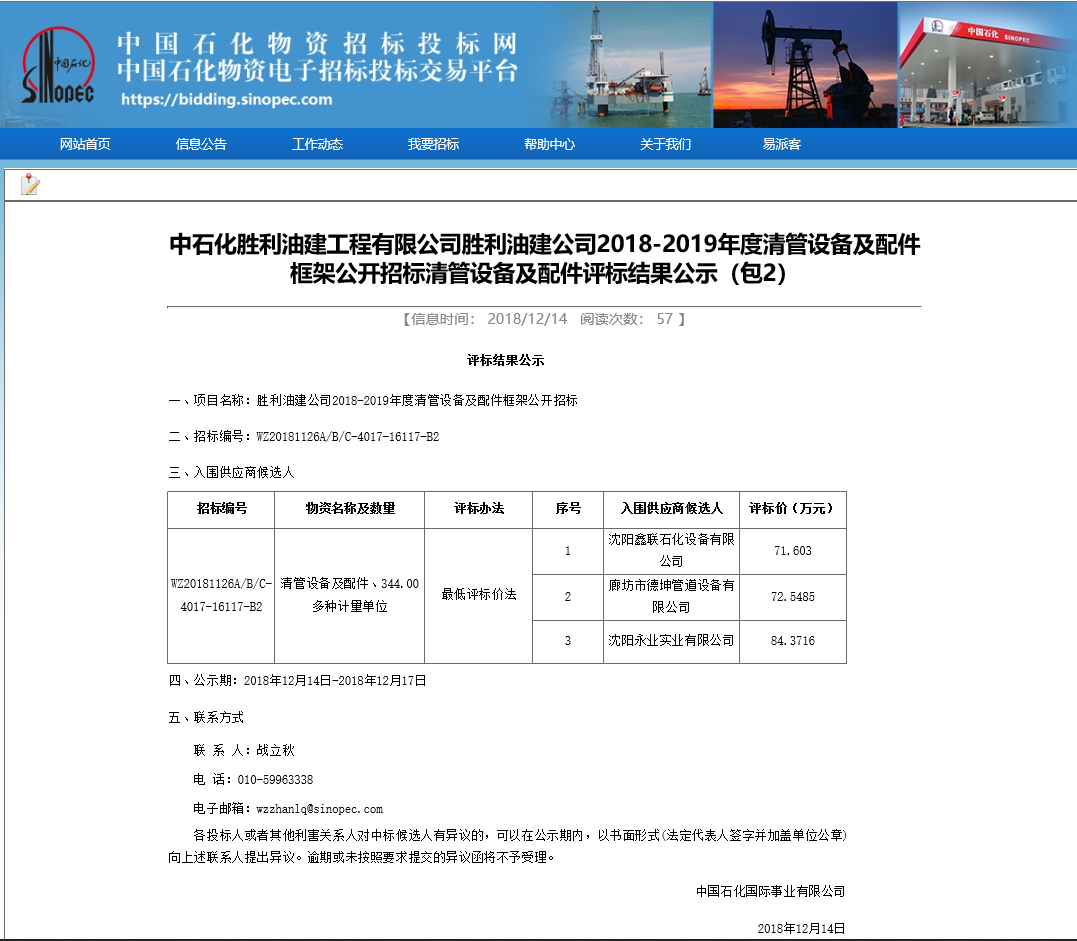Screen dimensions: 1077x941
Task: Click the 清管设备及配件、344.00 cell
Action: pos(350,596)
